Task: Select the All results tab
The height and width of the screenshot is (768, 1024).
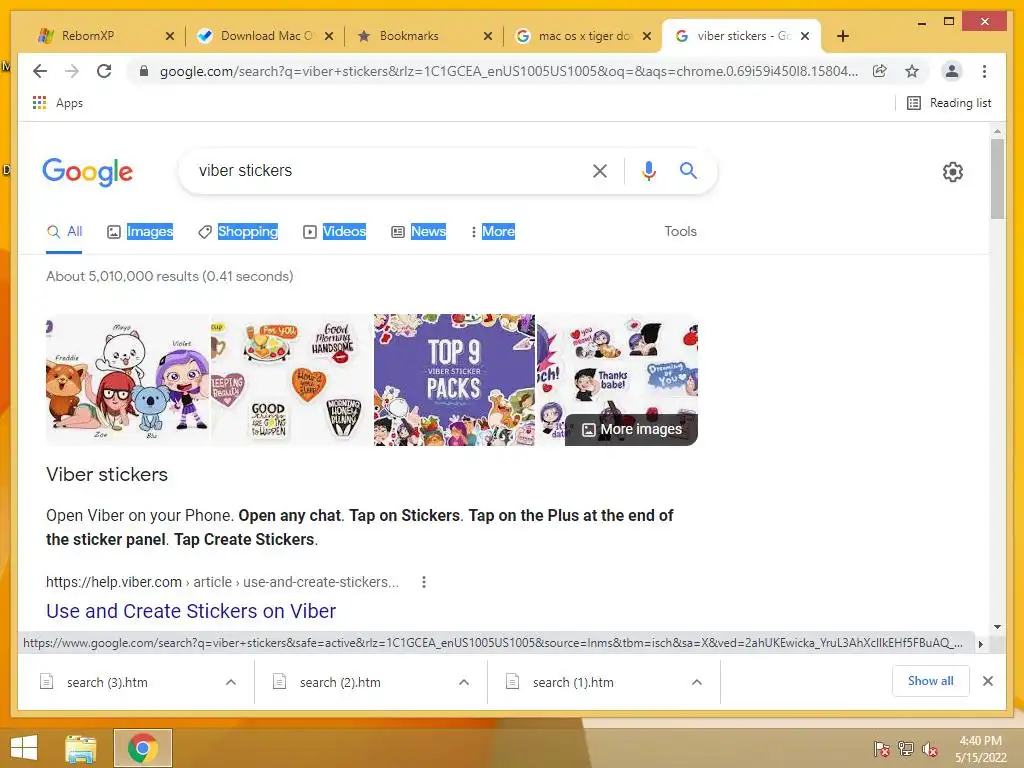Action: [64, 232]
